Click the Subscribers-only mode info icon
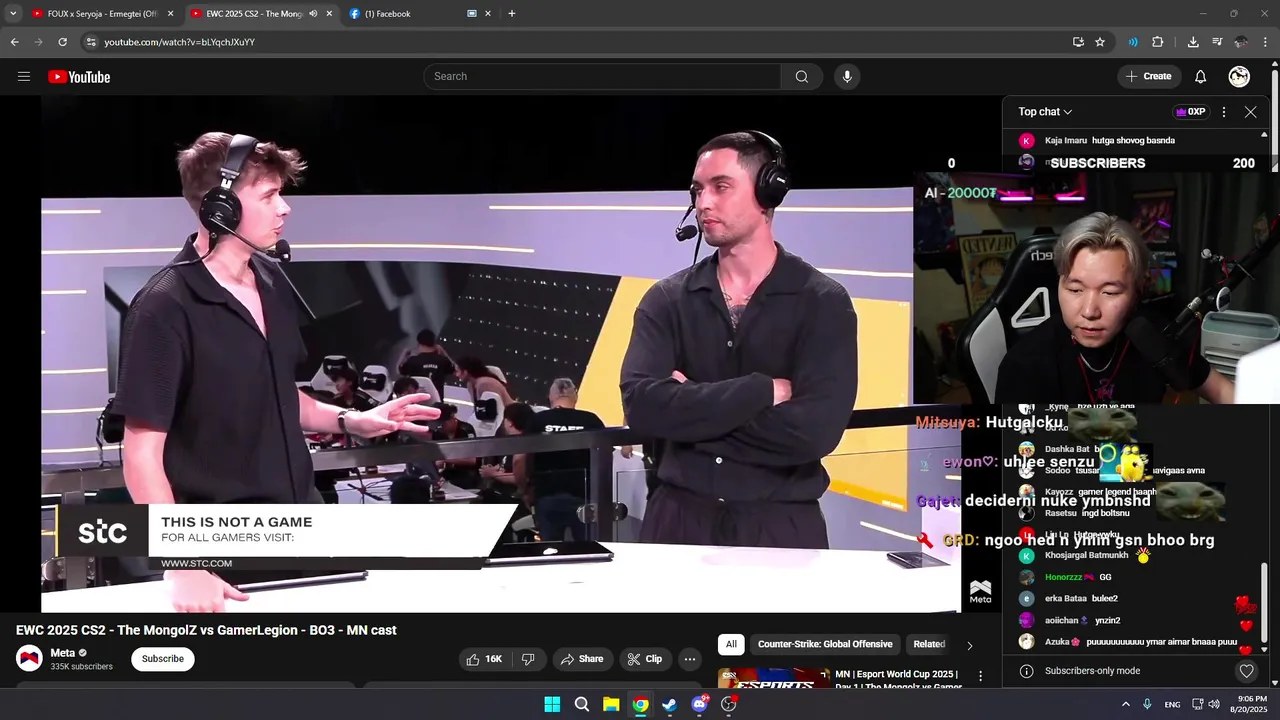The height and width of the screenshot is (720, 1280). [x=1026, y=671]
